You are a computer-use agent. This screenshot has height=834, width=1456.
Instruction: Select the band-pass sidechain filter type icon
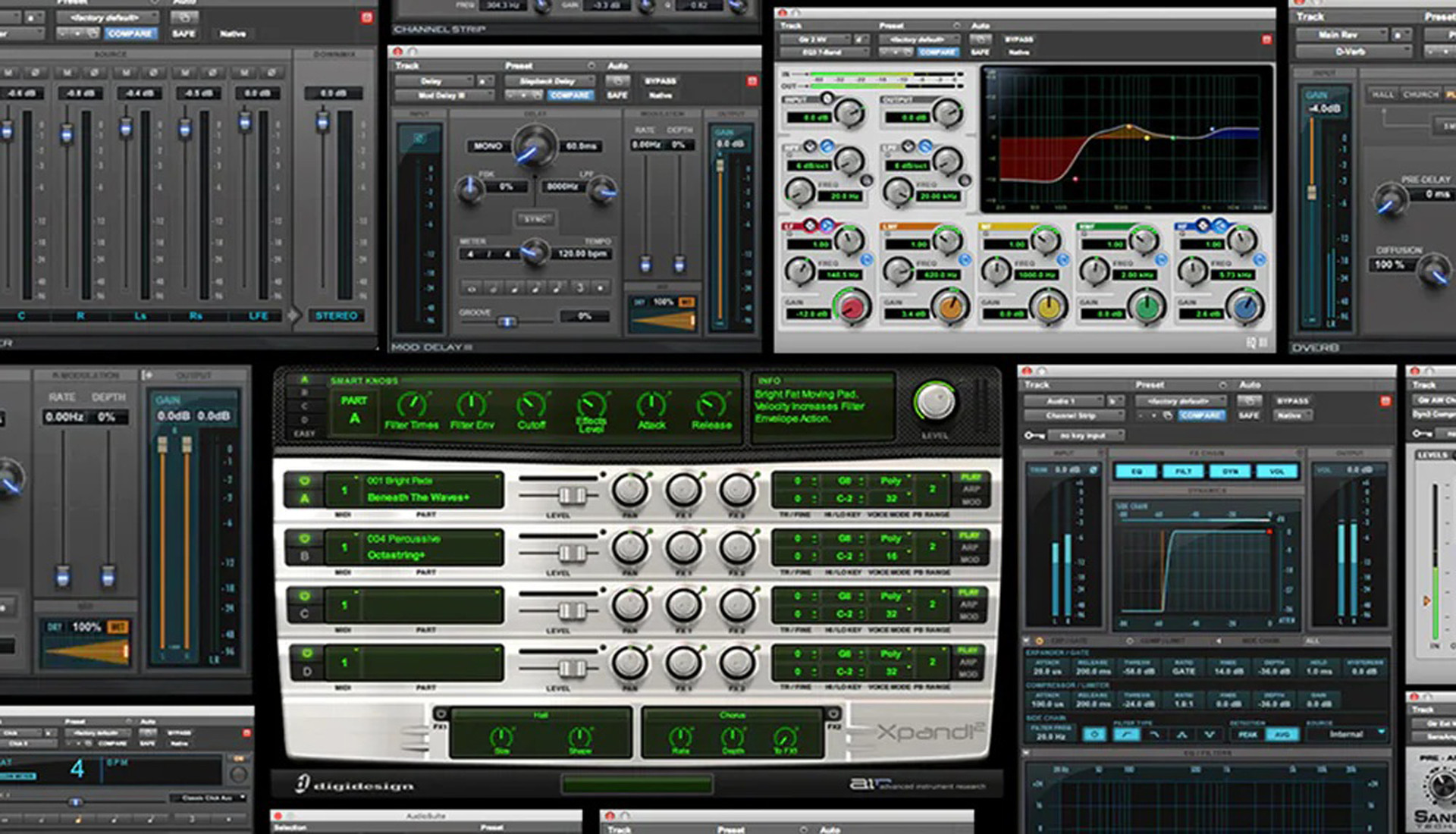[x=1181, y=735]
